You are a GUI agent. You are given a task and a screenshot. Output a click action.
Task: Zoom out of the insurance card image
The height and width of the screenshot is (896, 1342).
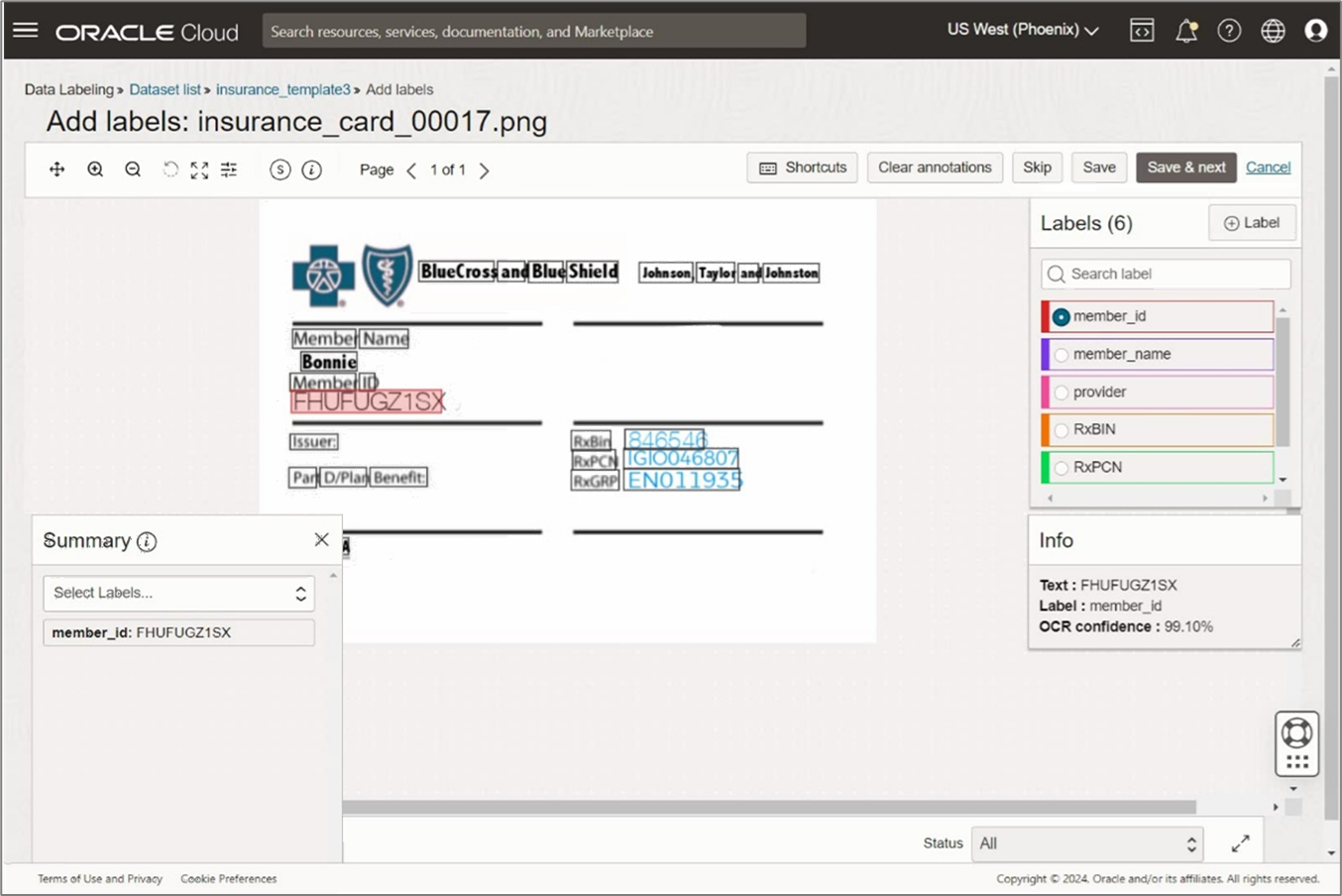pyautogui.click(x=132, y=168)
